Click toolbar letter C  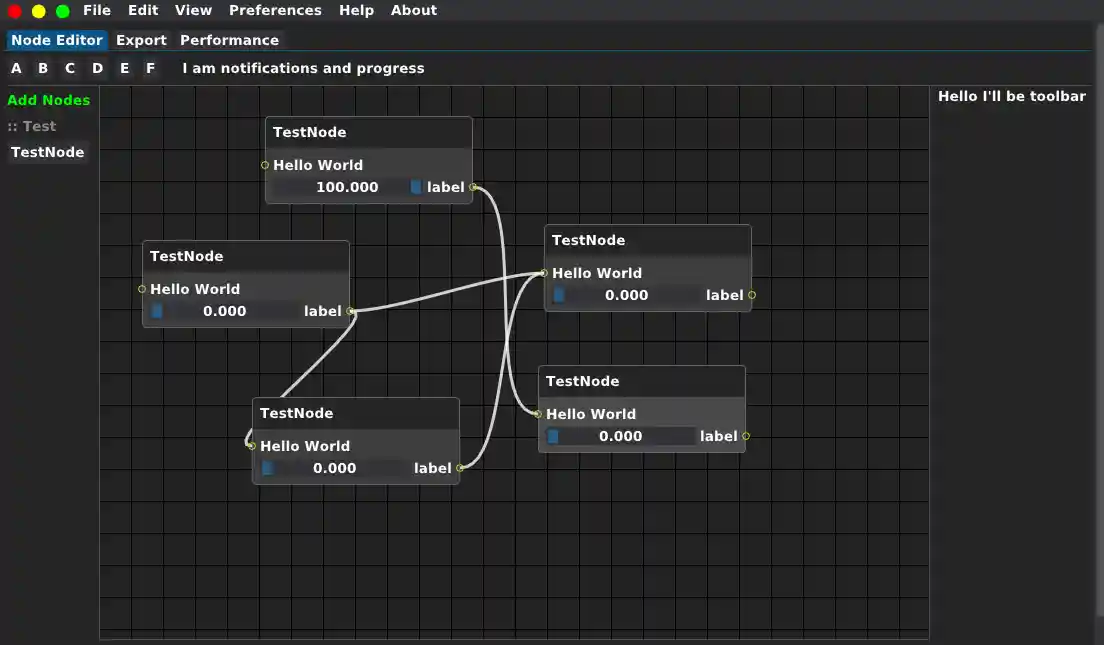pos(70,69)
